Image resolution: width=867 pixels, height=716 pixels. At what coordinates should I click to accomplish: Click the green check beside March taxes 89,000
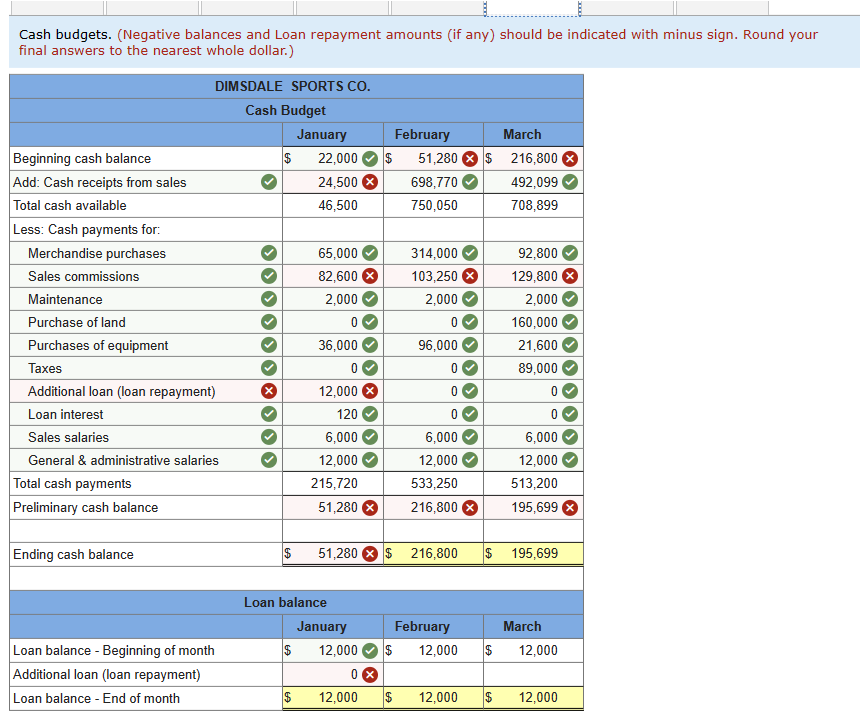point(570,368)
